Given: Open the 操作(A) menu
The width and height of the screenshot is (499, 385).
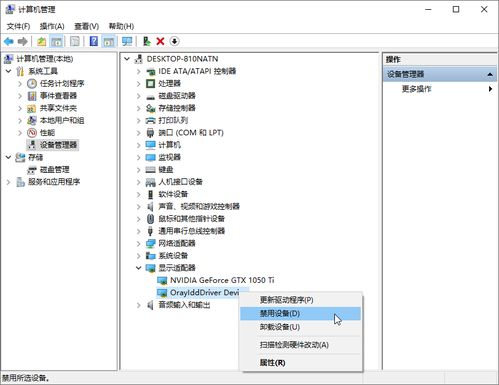Looking at the screenshot, I should click(52, 26).
